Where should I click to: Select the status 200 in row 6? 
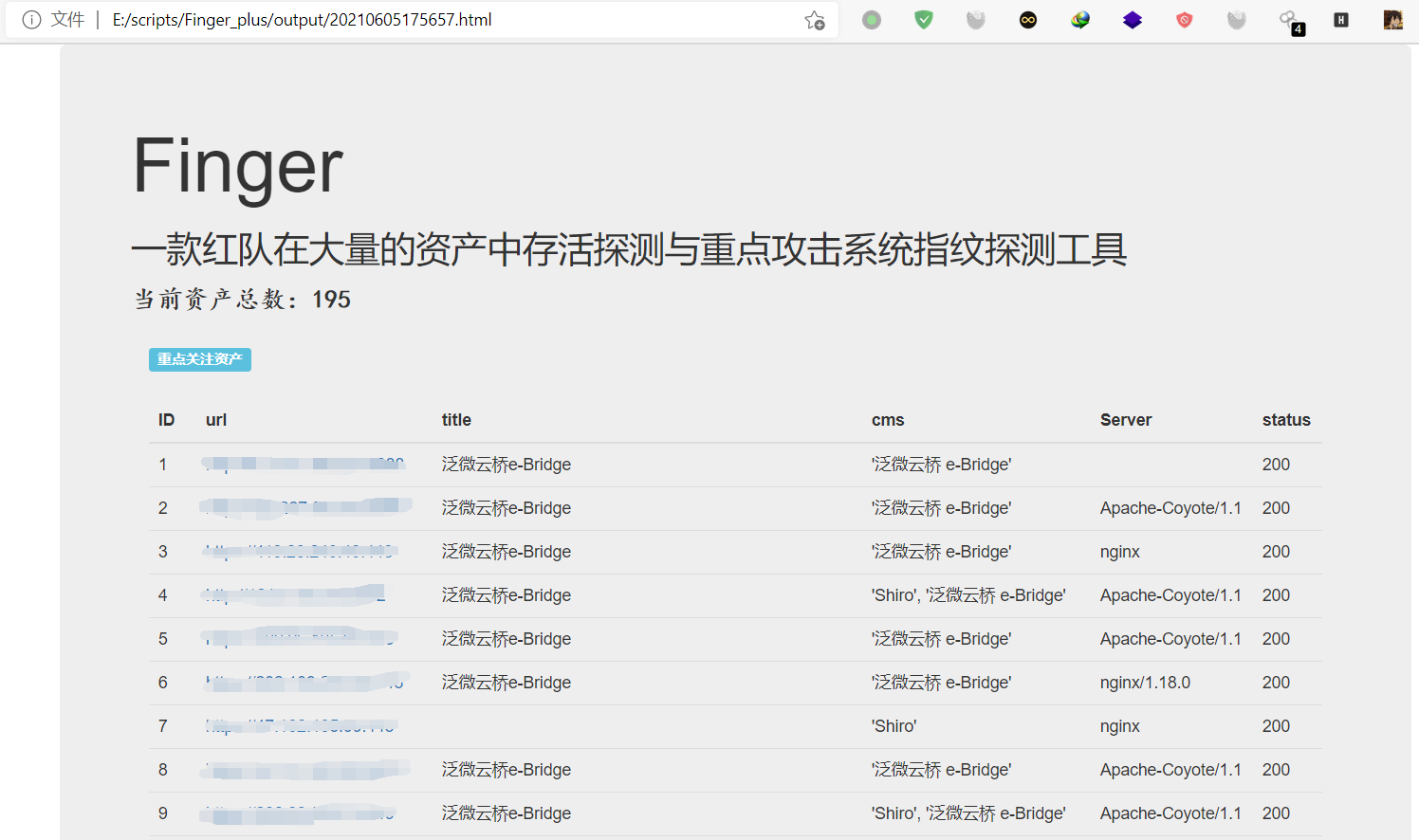1276,683
